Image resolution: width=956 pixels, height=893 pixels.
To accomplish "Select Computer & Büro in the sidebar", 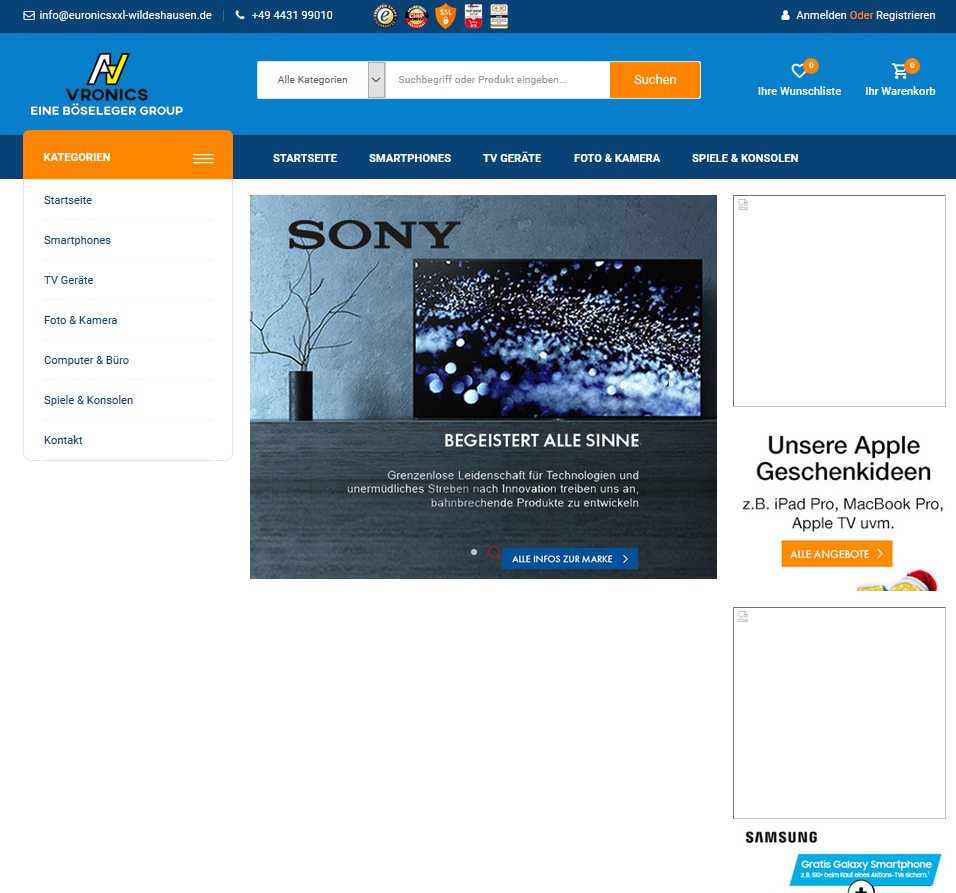I will [x=86, y=360].
